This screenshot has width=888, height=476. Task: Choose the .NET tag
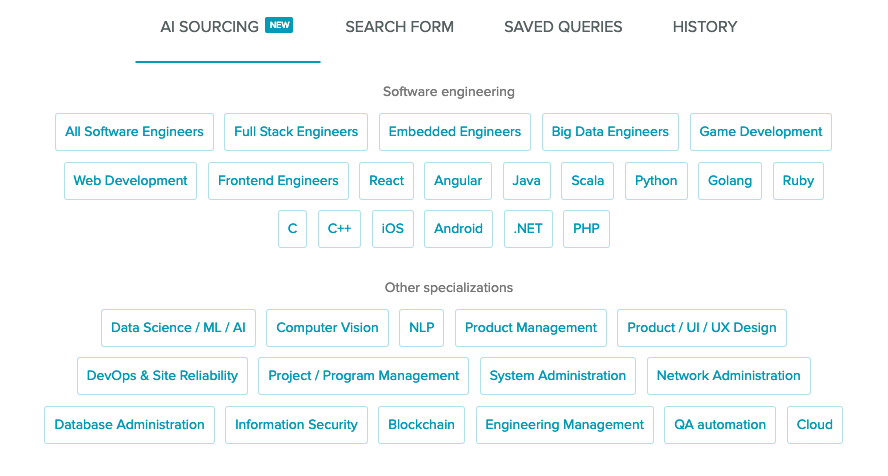528,229
